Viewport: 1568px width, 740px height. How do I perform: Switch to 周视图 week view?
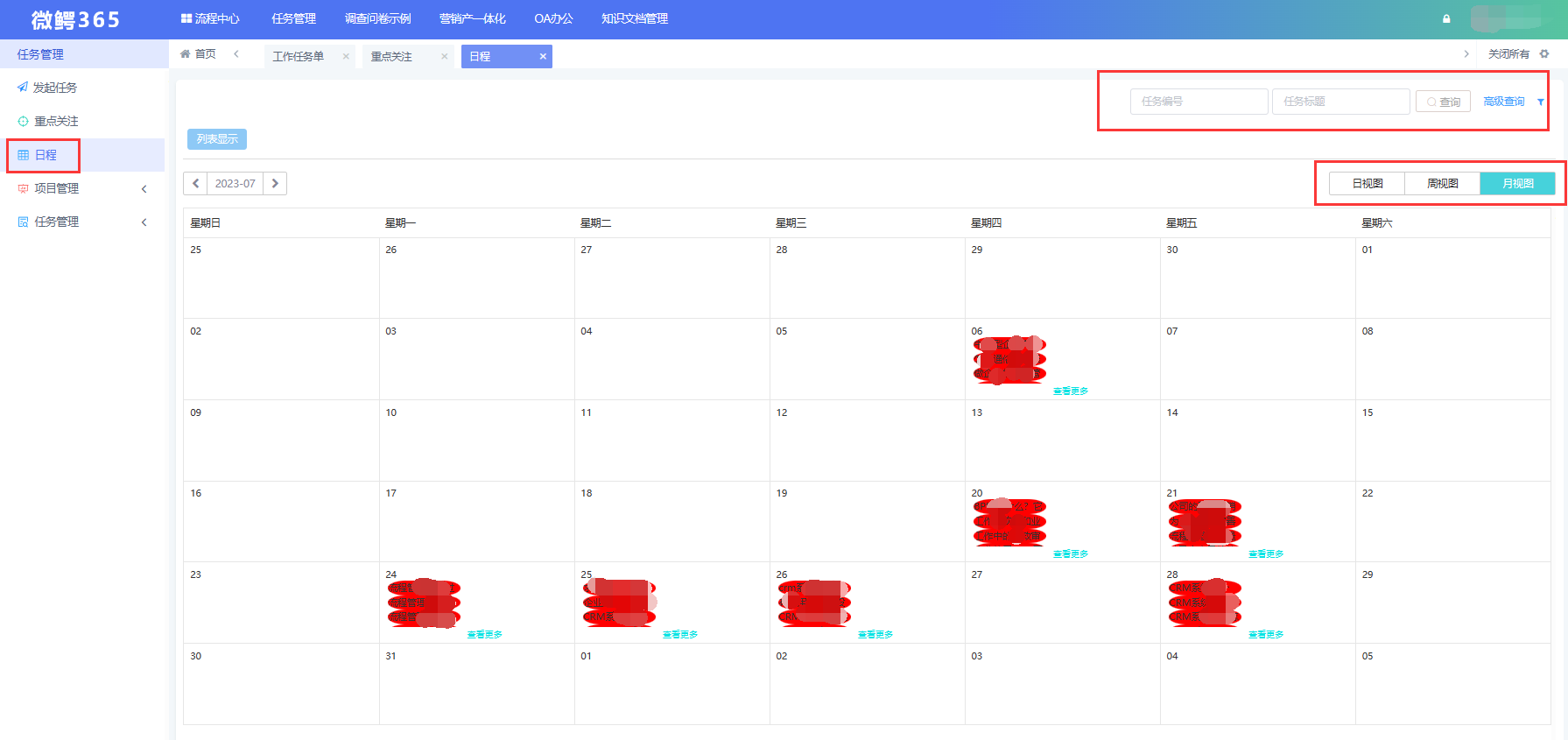pyautogui.click(x=1442, y=184)
